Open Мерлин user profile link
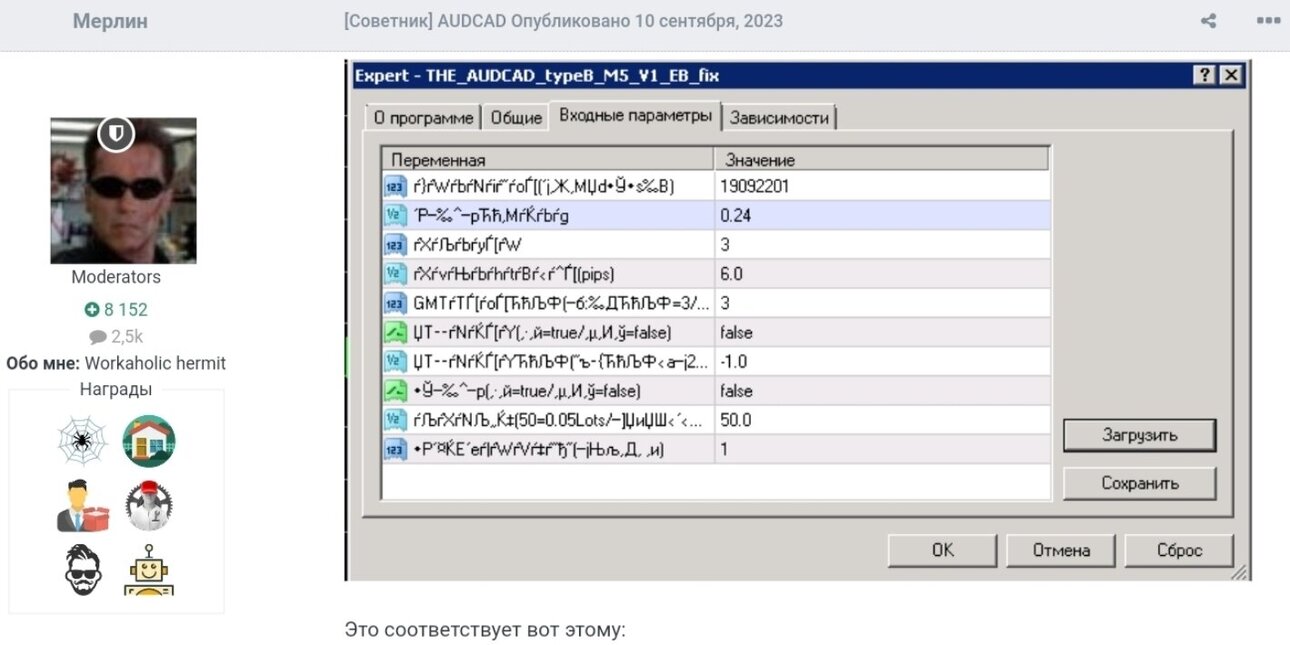 110,21
